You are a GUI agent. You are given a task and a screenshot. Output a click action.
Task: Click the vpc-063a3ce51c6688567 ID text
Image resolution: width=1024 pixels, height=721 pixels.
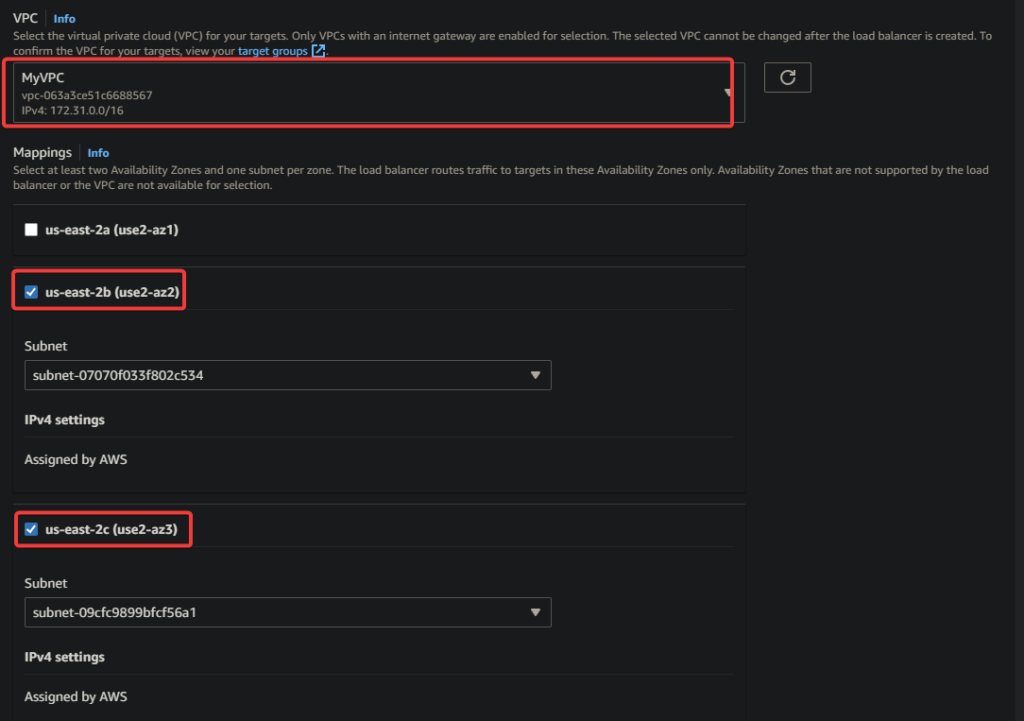(87, 95)
